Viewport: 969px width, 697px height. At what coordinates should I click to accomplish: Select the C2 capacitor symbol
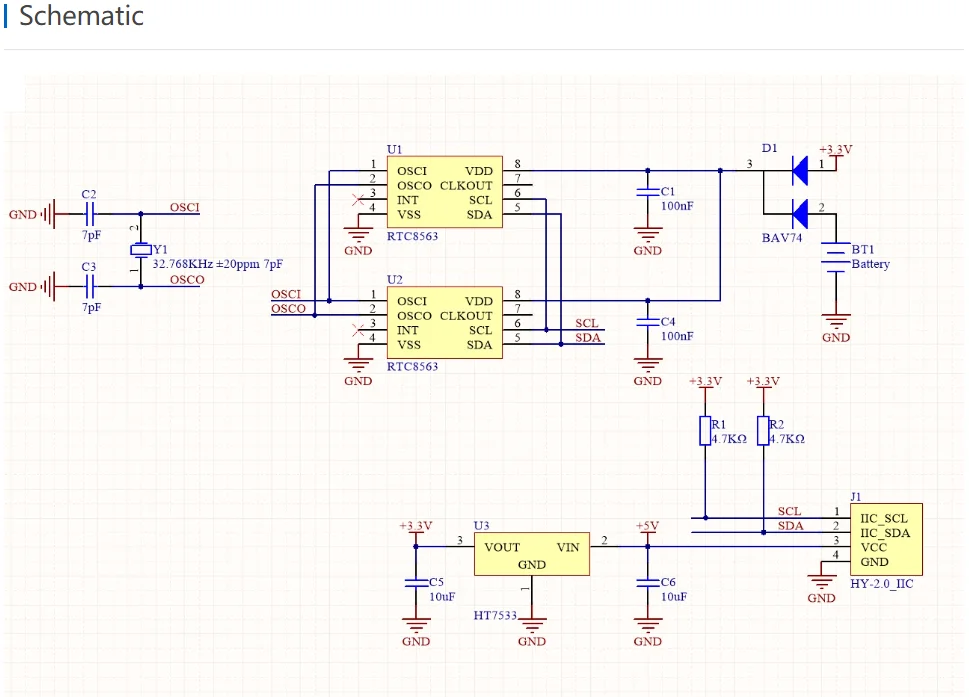pyautogui.click(x=90, y=214)
